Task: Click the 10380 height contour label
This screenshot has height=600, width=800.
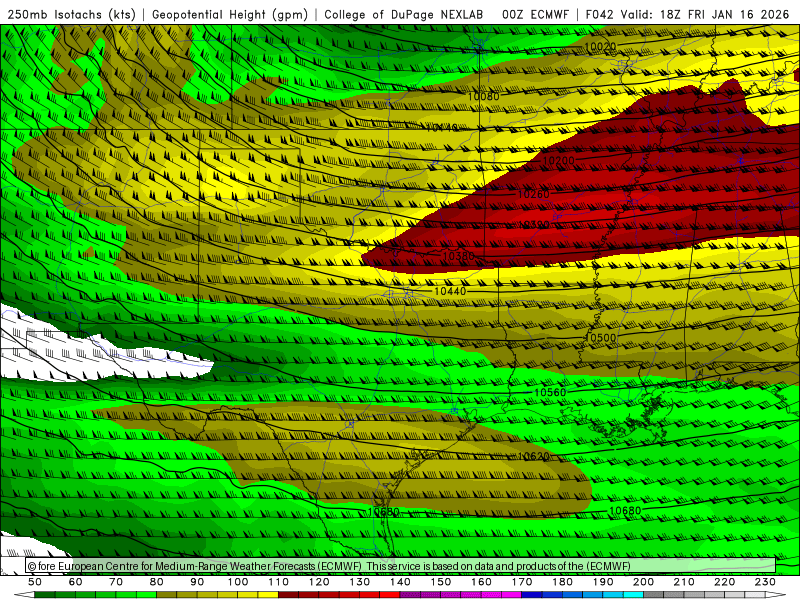Action: click(458, 256)
